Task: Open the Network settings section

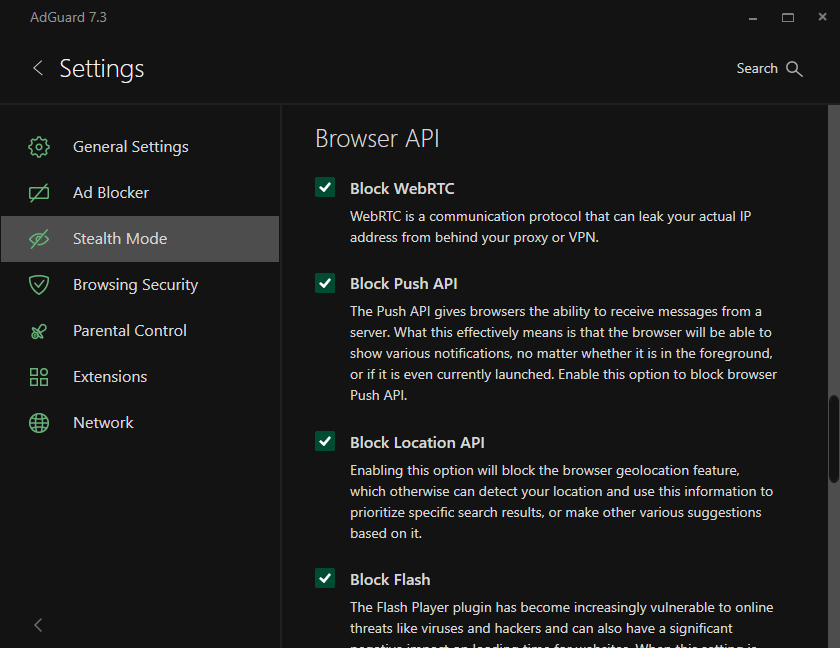Action: coord(103,423)
